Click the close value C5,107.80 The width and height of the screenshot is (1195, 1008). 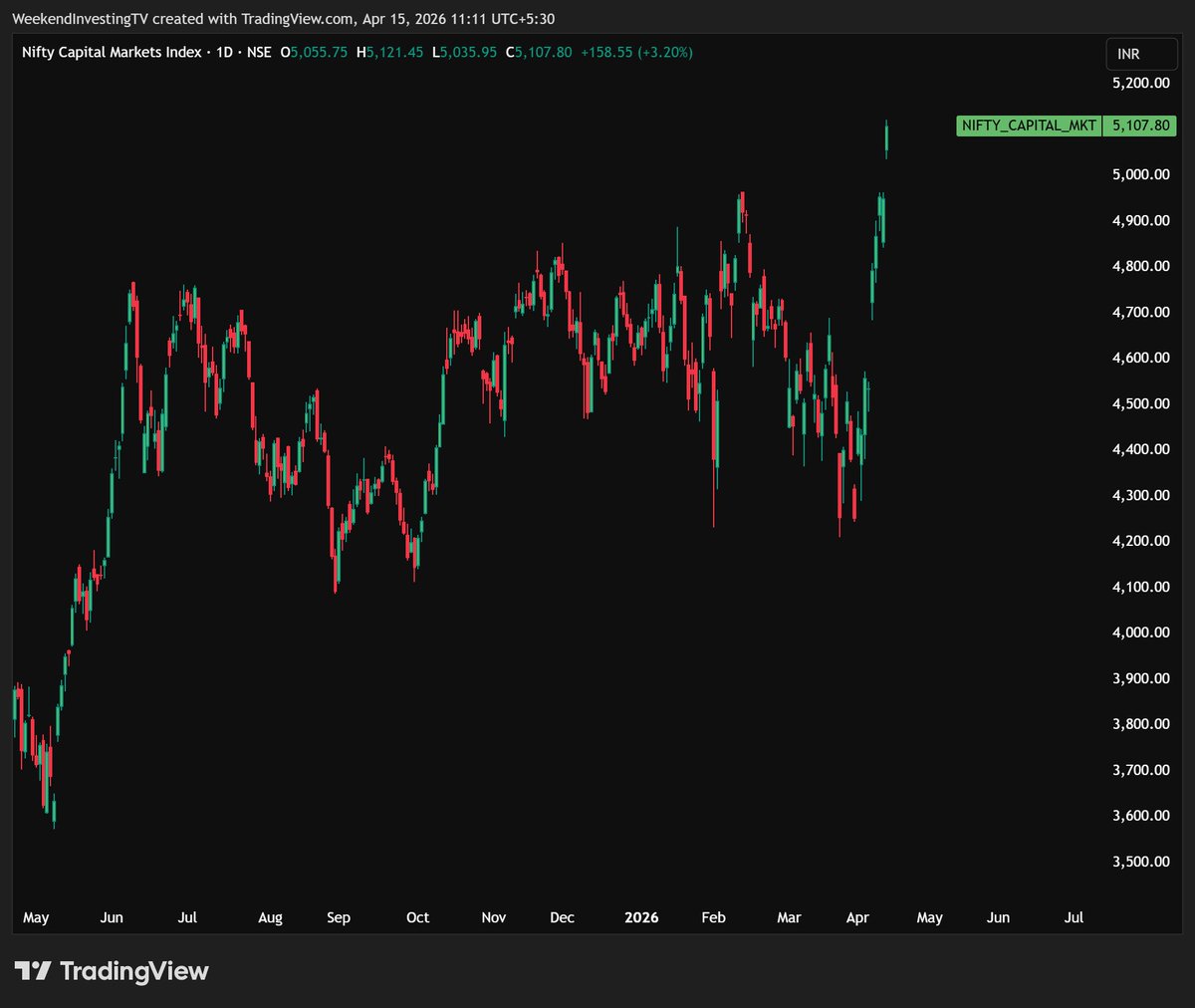(539, 52)
